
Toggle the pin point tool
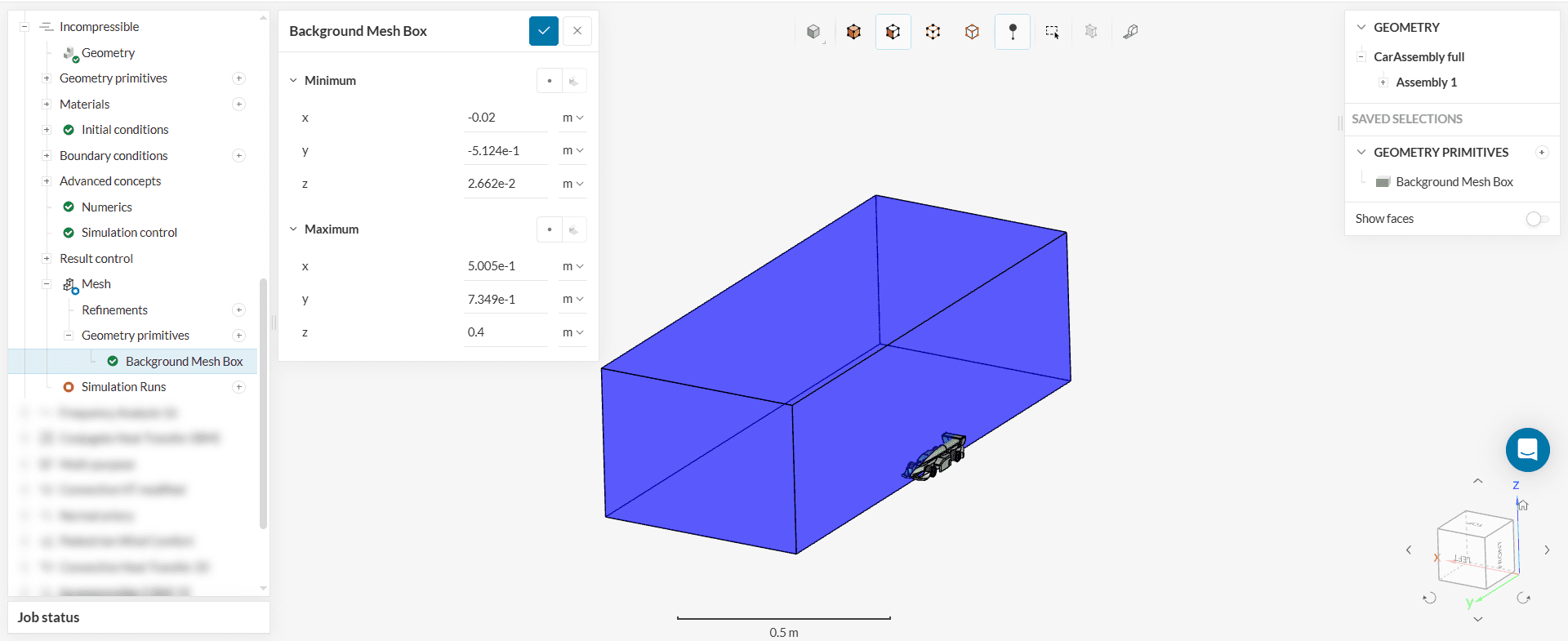(x=1013, y=32)
